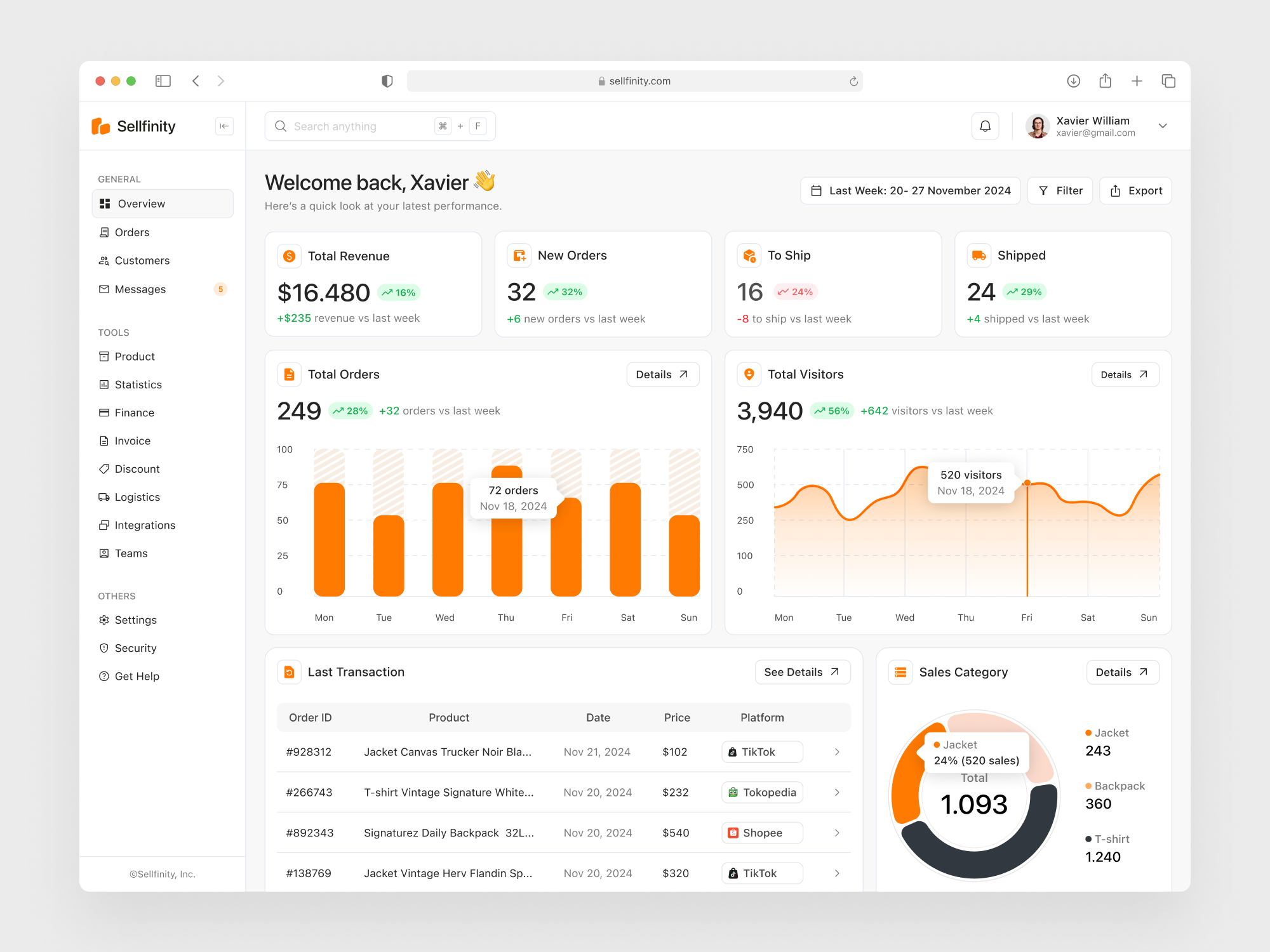Click the notification bell icon
The height and width of the screenshot is (952, 1270).
pos(985,126)
